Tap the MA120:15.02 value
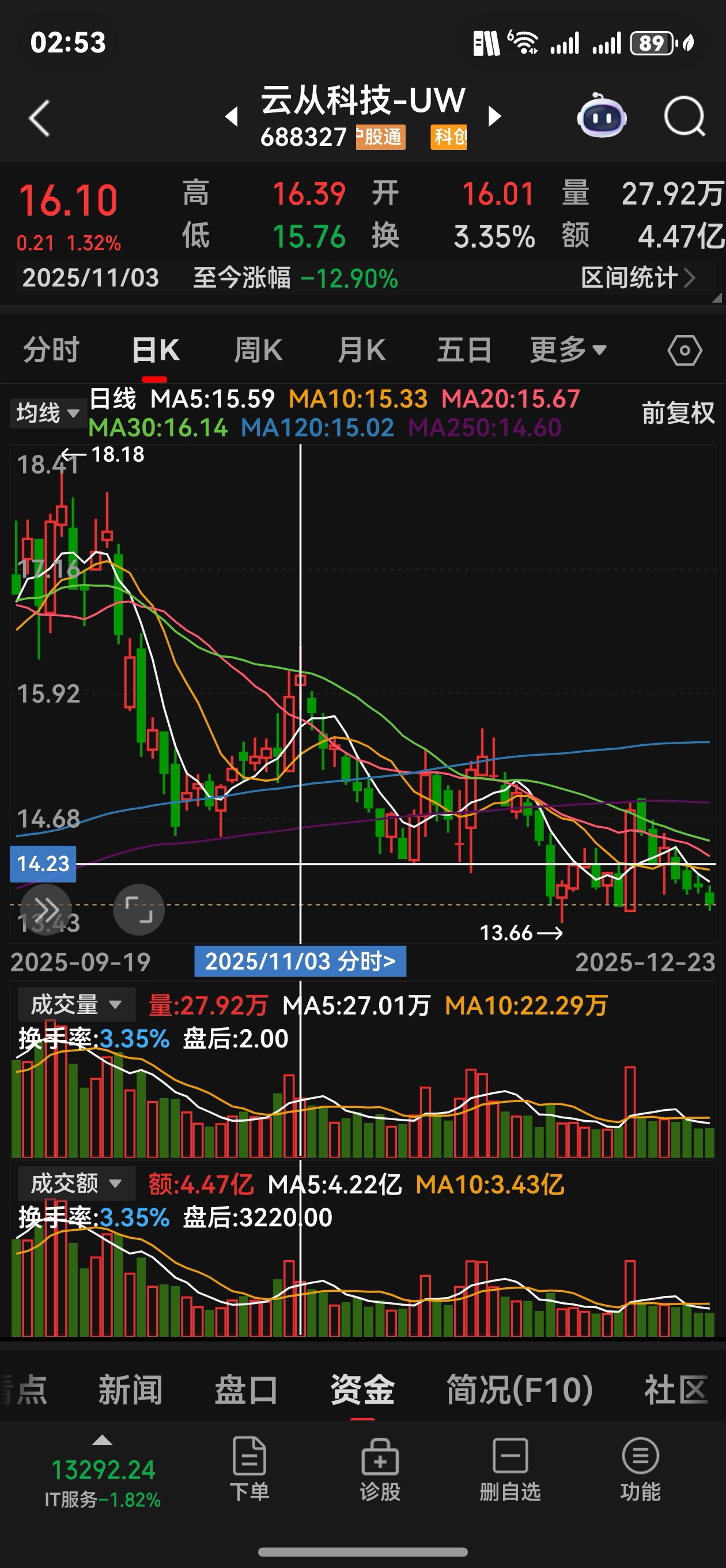Viewport: 726px width, 1568px height. (x=317, y=428)
